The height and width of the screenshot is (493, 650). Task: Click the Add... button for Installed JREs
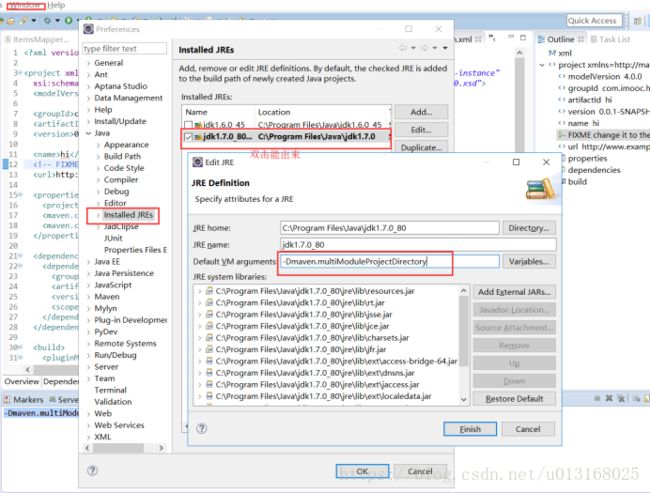coord(421,112)
